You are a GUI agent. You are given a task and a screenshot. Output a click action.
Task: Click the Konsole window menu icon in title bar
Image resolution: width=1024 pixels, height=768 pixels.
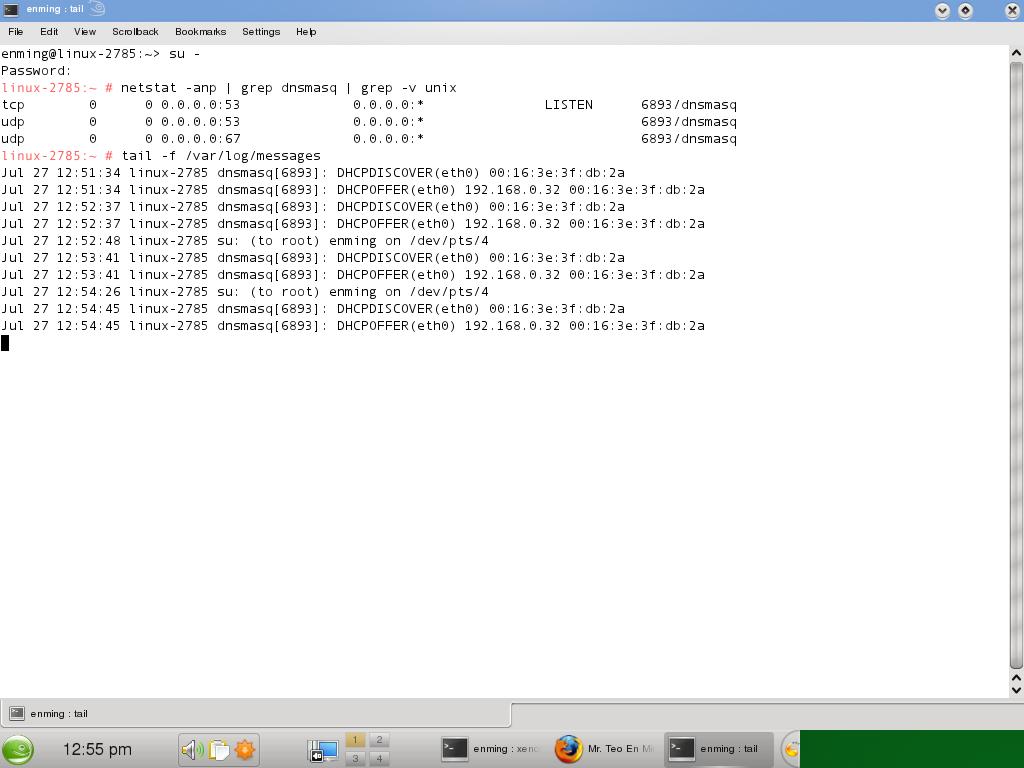pos(11,9)
